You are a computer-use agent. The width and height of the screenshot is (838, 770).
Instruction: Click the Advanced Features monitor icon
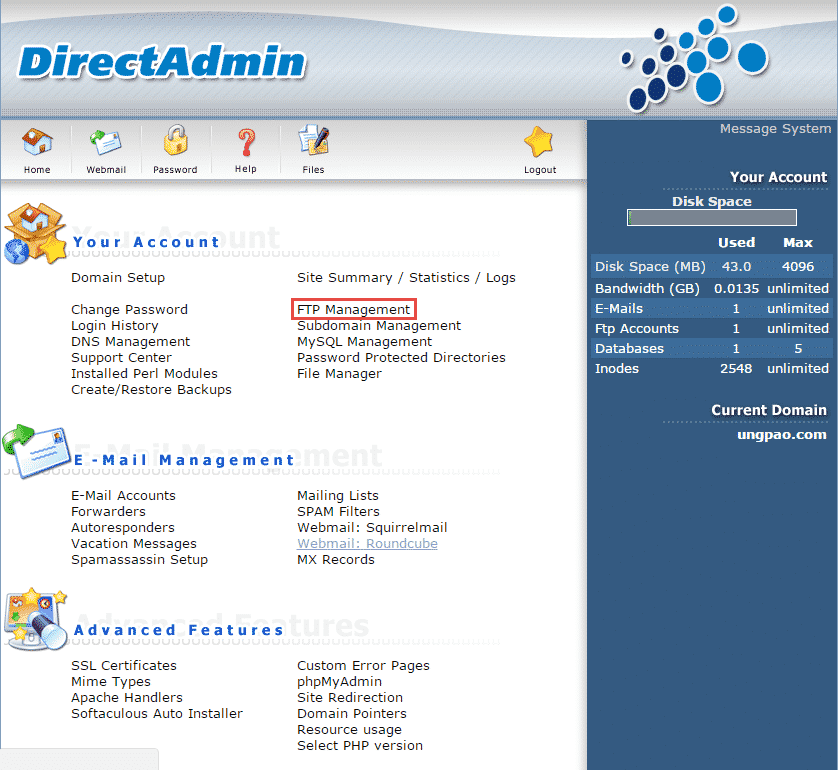(x=35, y=619)
